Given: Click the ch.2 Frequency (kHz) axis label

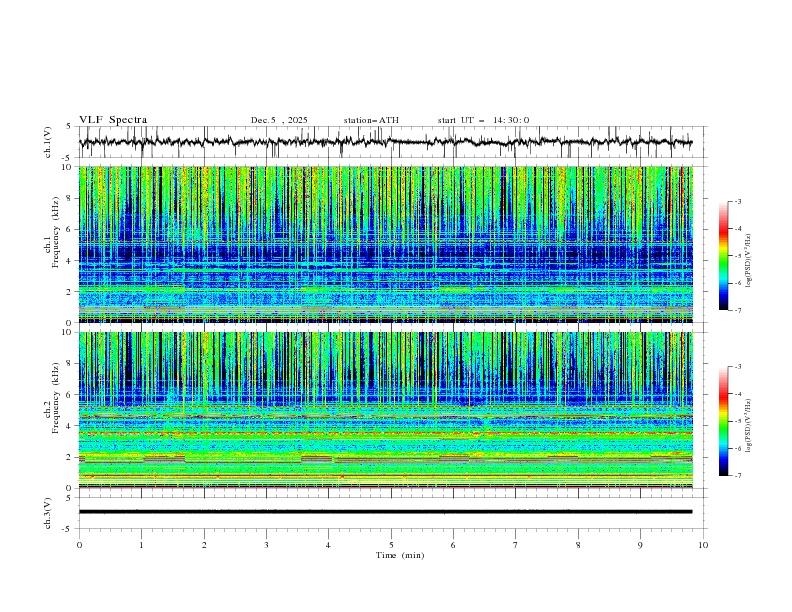Looking at the screenshot, I should point(50,398).
